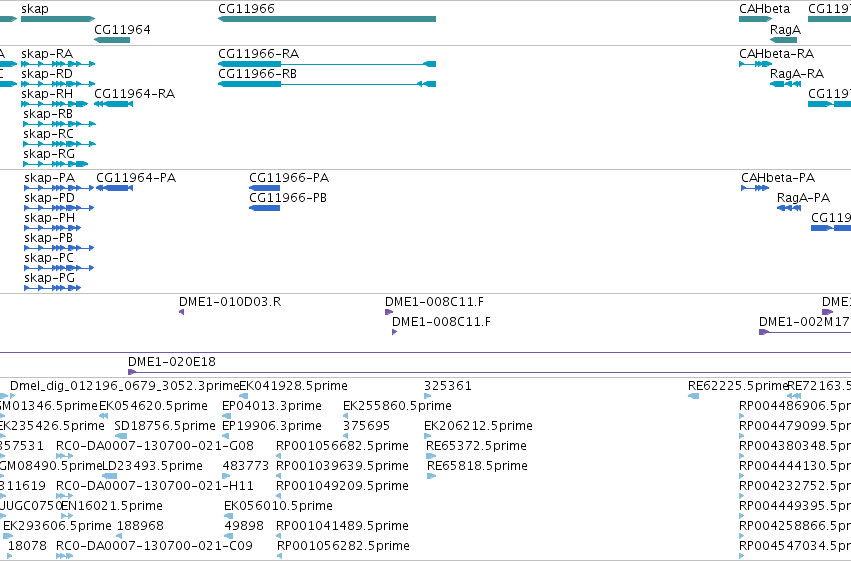This screenshot has width=851, height=561.
Task: Click the EK054620.5prime EST marker
Action: [103, 416]
